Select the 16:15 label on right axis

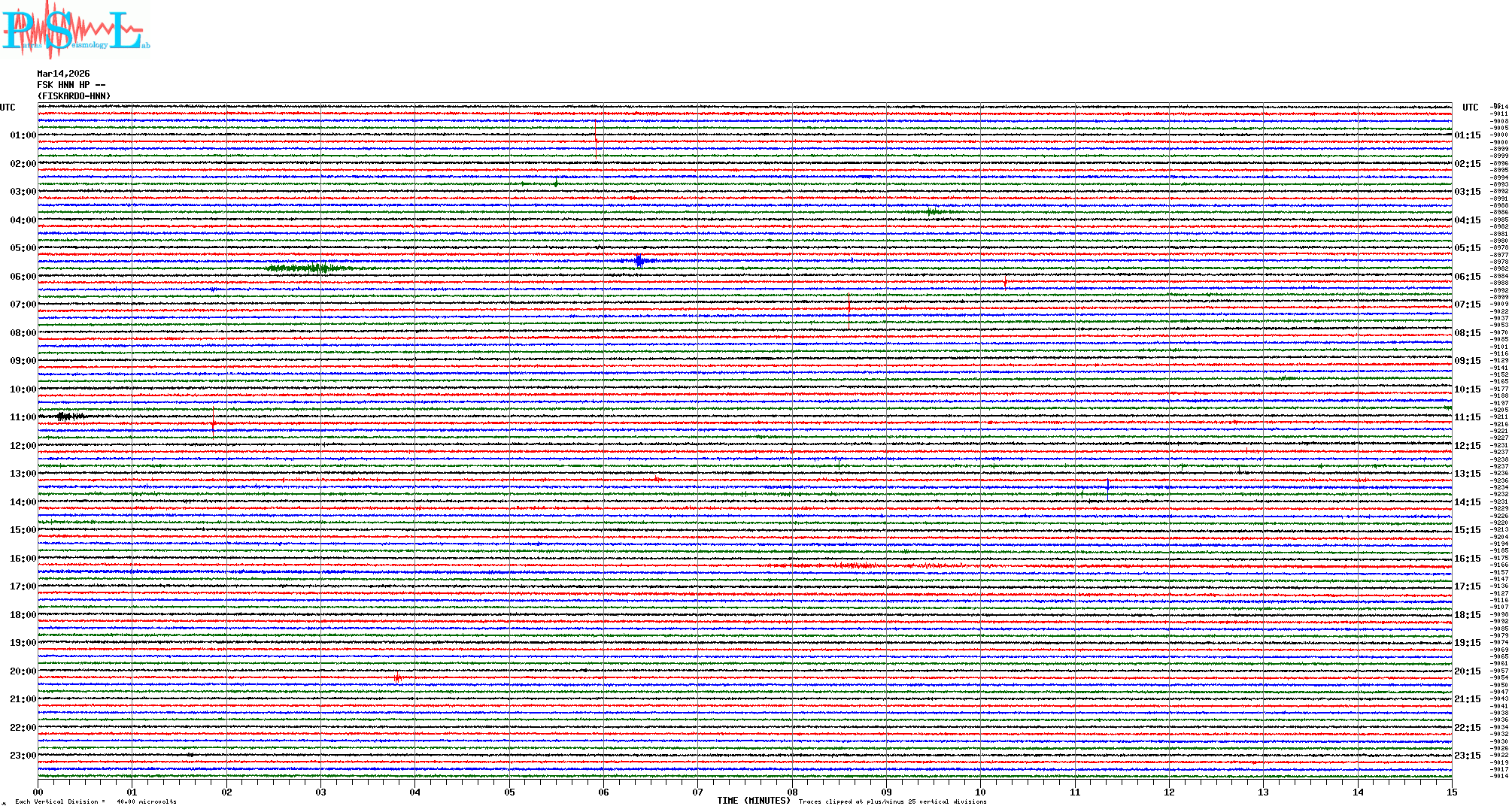(1467, 559)
